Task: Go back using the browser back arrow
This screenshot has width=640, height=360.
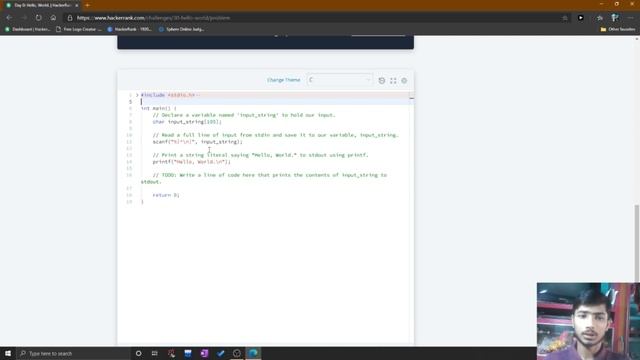Action: 9,18
